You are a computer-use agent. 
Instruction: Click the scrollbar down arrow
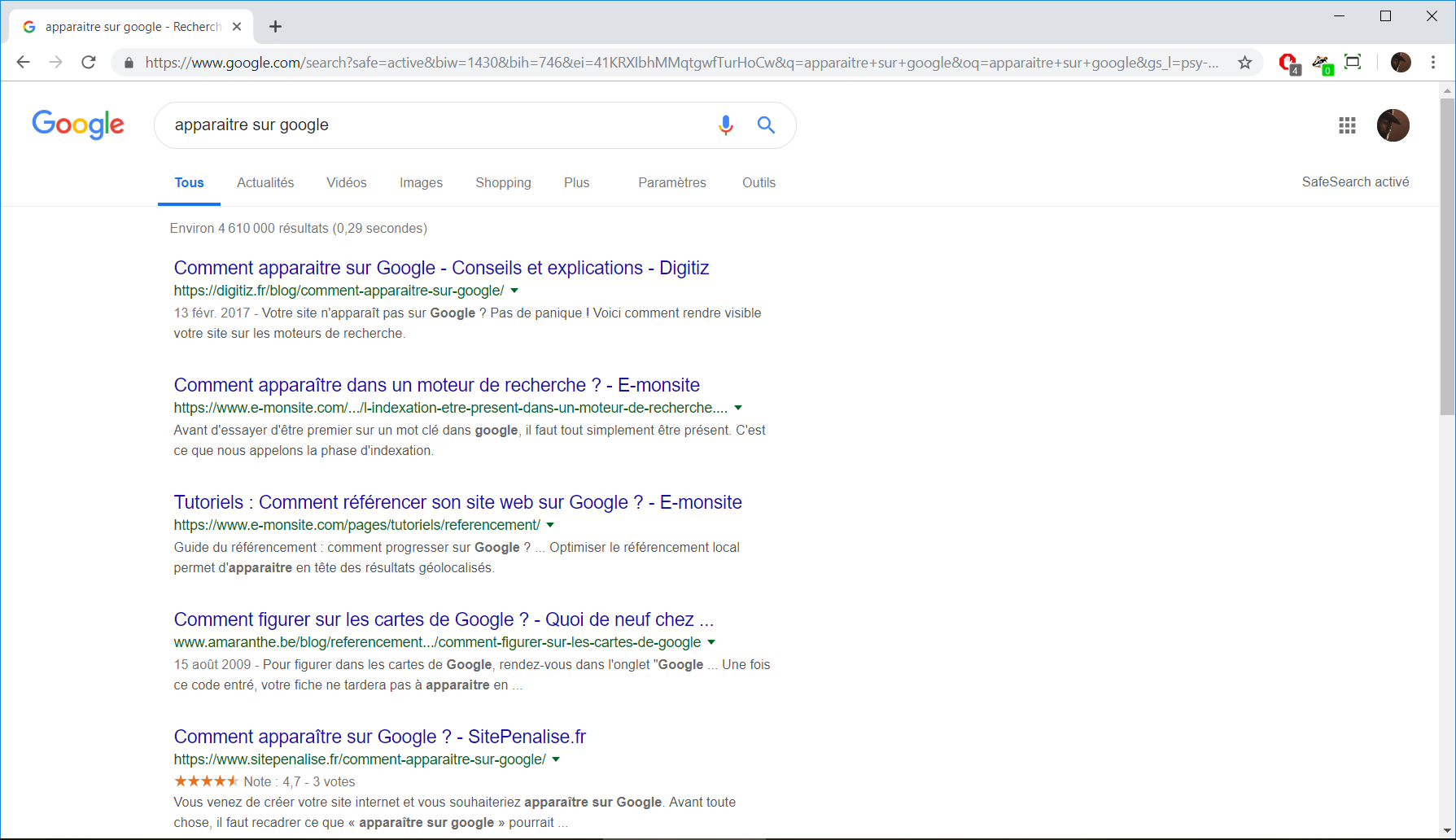1446,831
